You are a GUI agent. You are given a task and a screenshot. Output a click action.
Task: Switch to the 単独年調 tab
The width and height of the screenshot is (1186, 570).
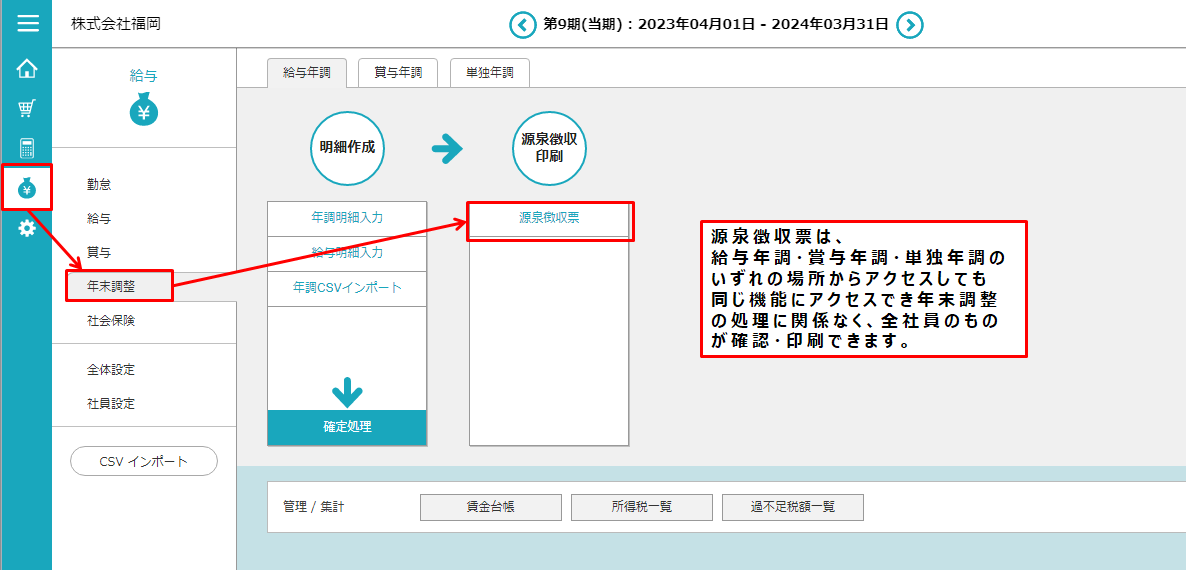[x=490, y=73]
